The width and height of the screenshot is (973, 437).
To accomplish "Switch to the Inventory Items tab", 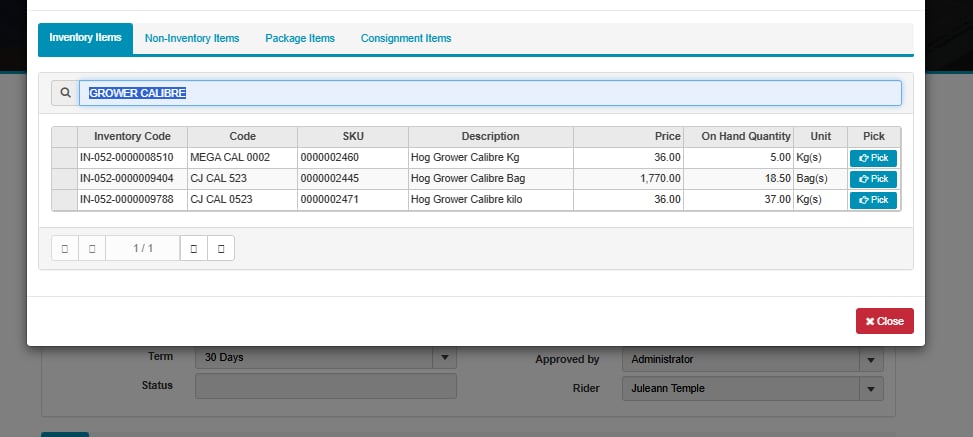I will coord(85,38).
